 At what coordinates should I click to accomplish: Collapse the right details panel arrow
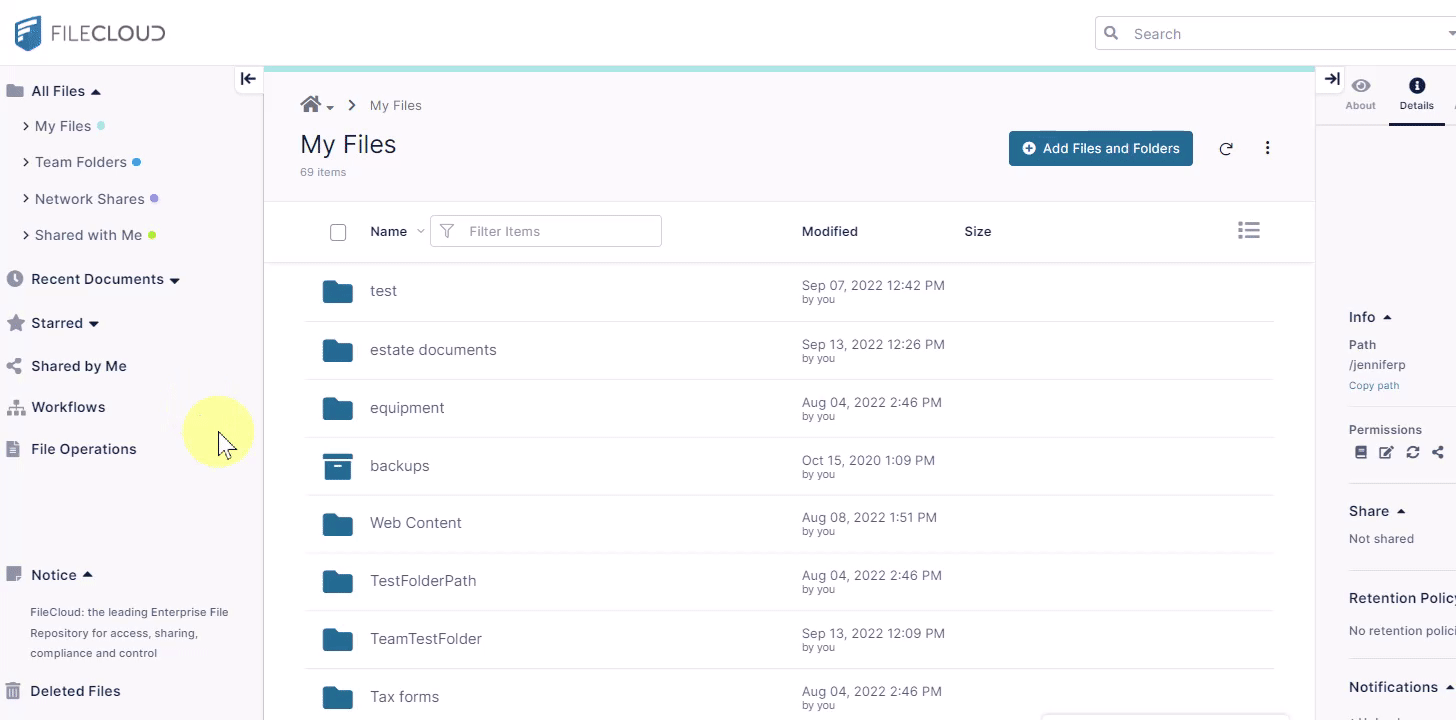coord(1331,79)
